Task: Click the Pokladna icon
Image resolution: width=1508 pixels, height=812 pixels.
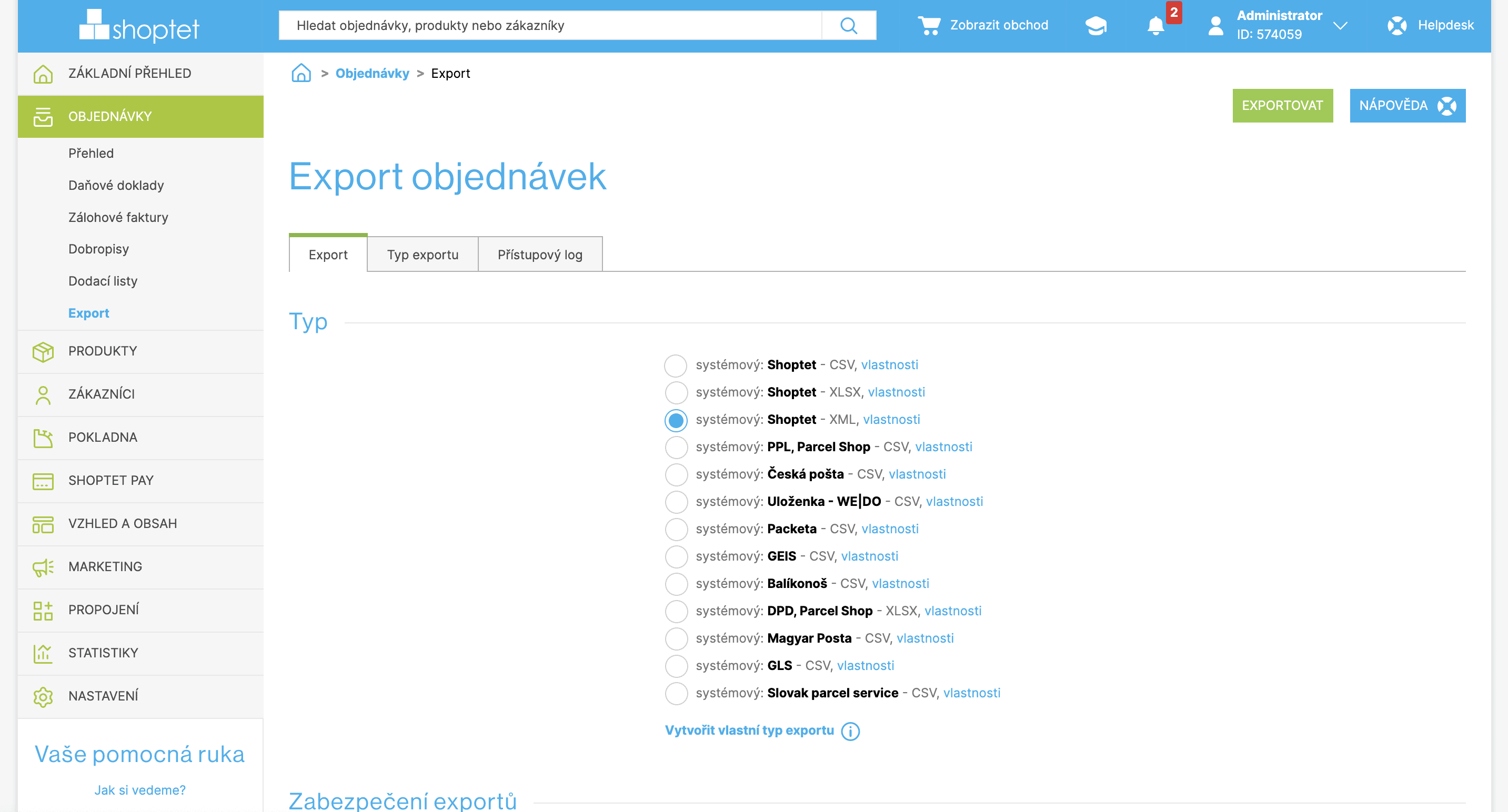Action: pyautogui.click(x=43, y=438)
